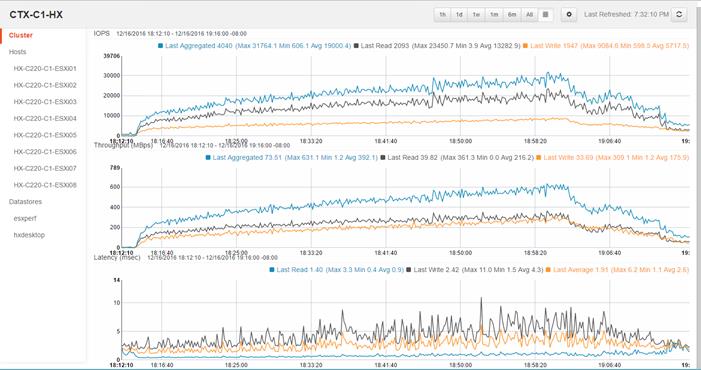Switch to the 1m time range
701x370 pixels.
pyautogui.click(x=494, y=14)
